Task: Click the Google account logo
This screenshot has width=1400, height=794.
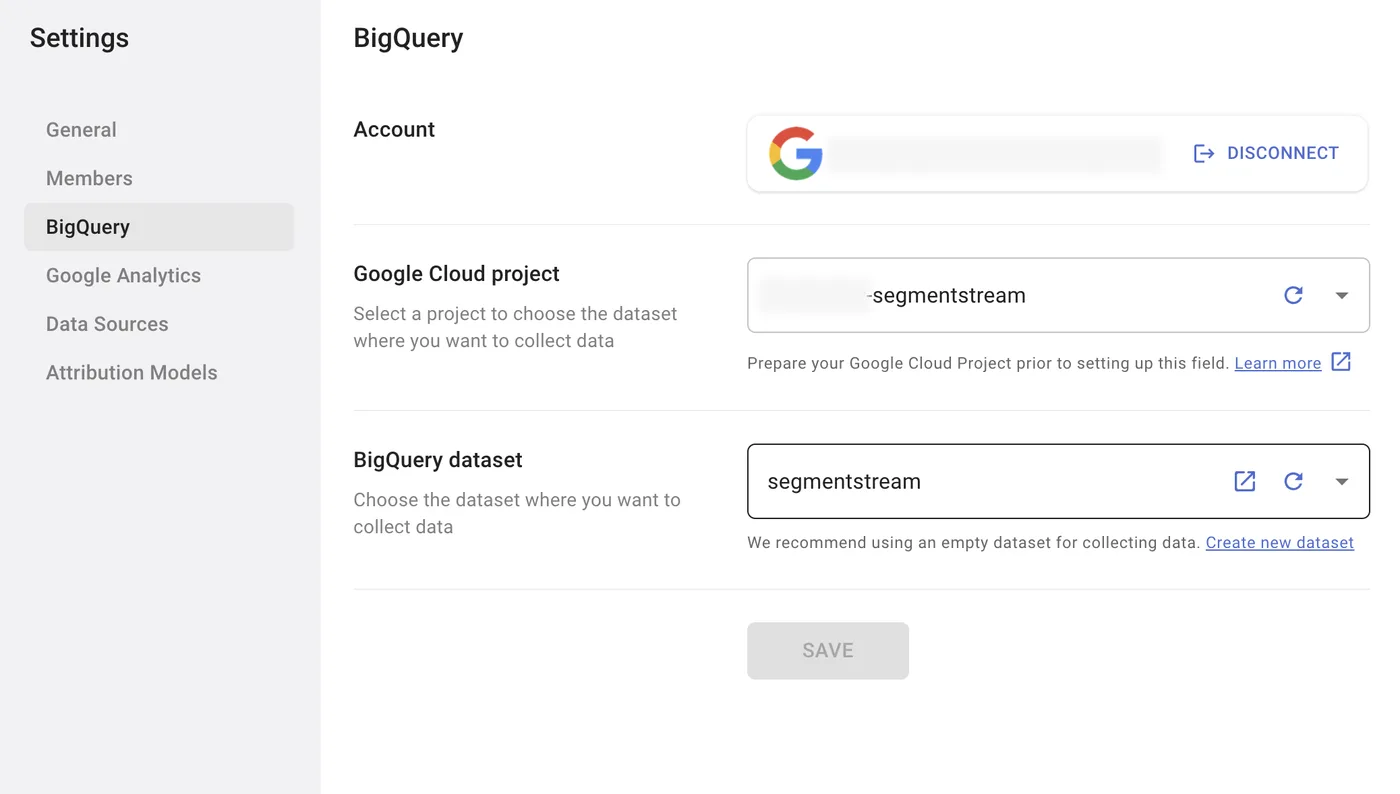Action: coord(796,153)
